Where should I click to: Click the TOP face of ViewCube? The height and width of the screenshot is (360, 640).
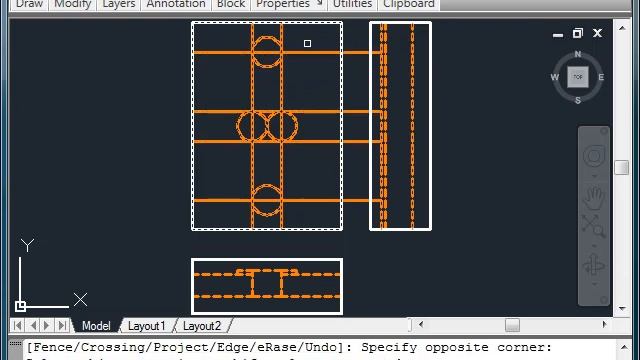[x=578, y=77]
